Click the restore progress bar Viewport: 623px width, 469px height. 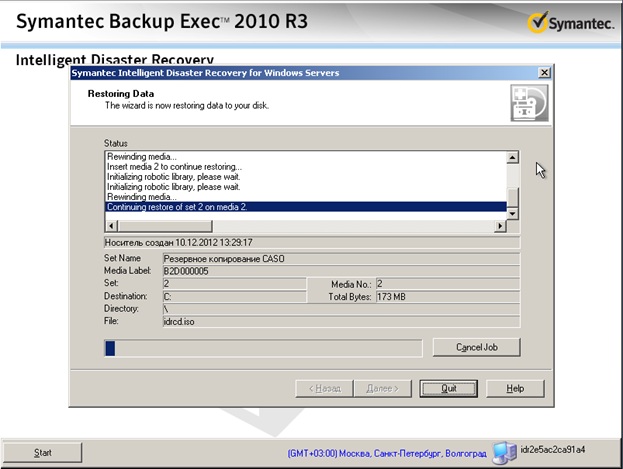pyautogui.click(x=263, y=348)
